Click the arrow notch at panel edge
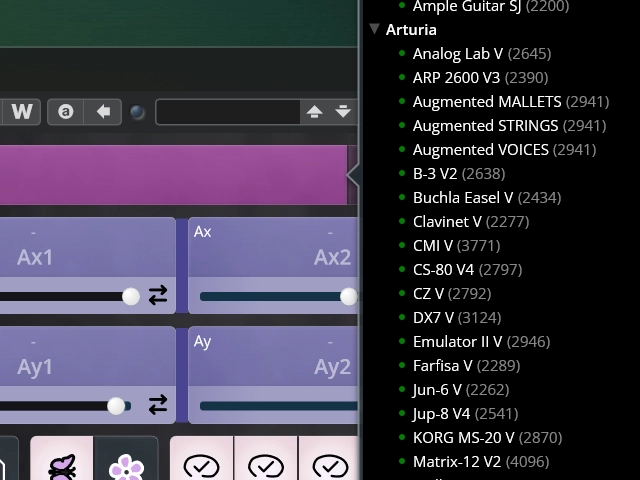Screen dimensions: 640x480 coord(353,175)
